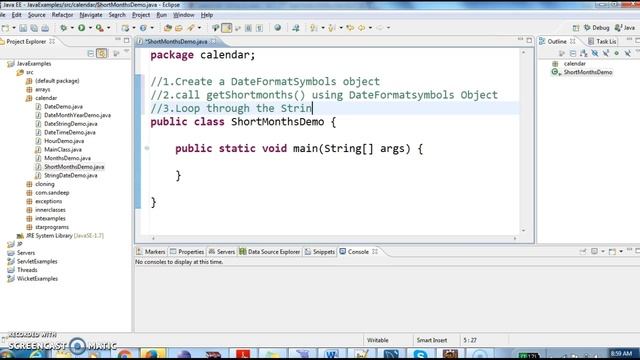This screenshot has height=360, width=640.
Task: Collapse All in Project Explorer toolbar
Action: tap(91, 53)
